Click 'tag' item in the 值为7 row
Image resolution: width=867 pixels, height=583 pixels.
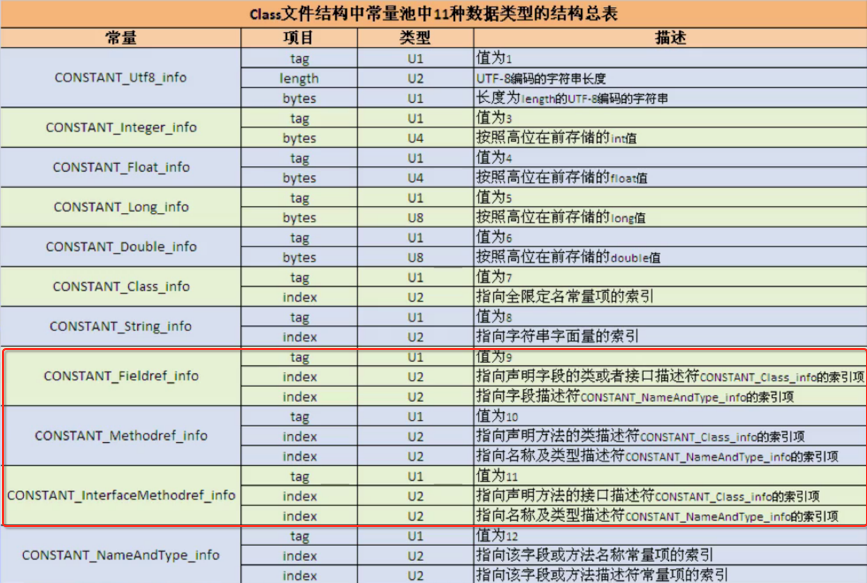(x=299, y=278)
